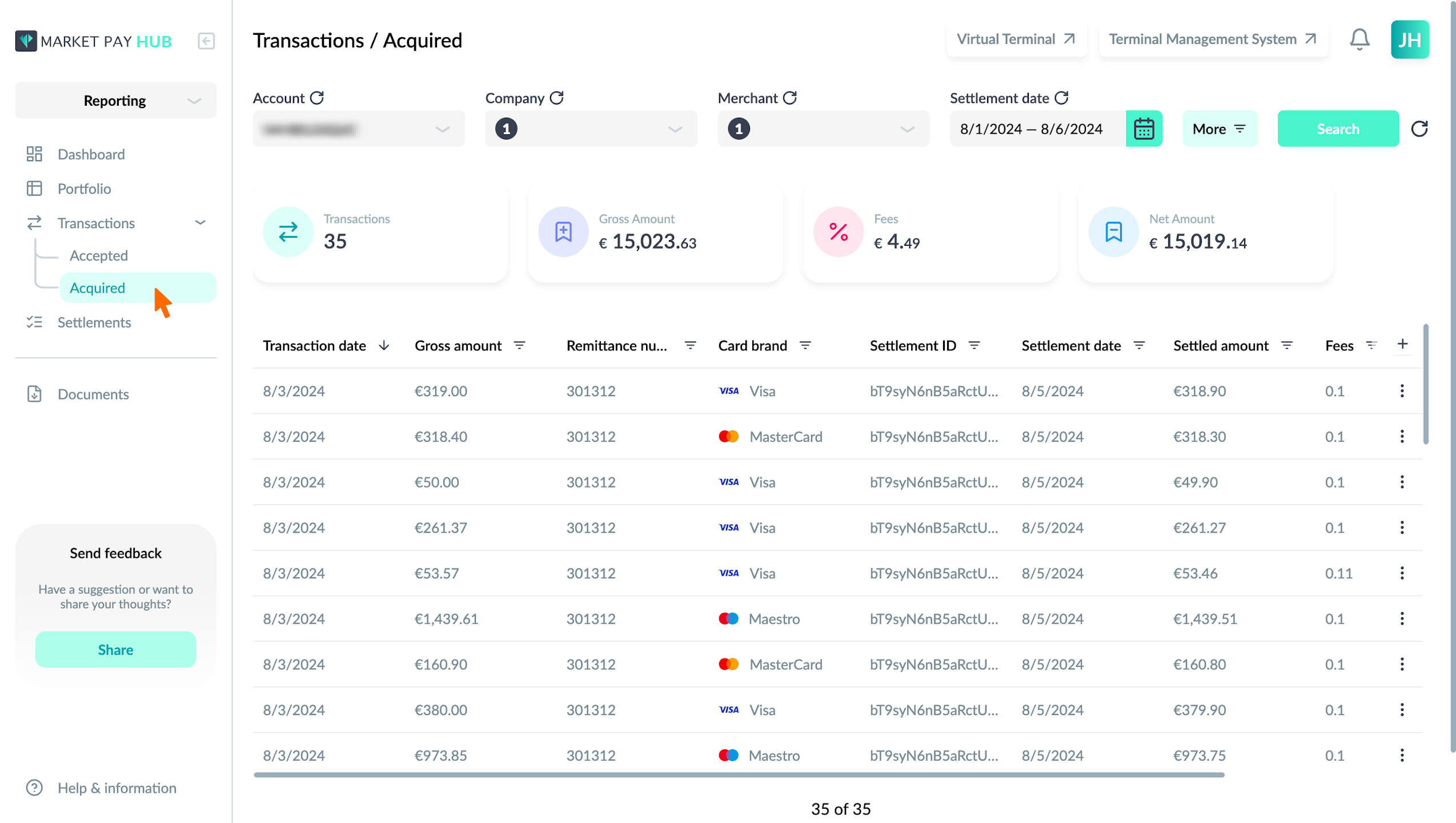Open the calendar date picker
Image resolution: width=1456 pixels, height=823 pixels.
click(x=1144, y=129)
